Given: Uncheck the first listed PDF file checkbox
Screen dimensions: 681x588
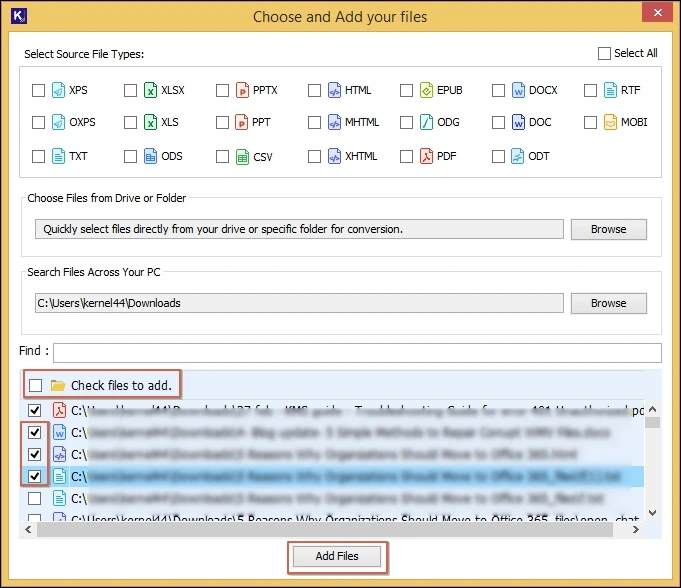Looking at the screenshot, I should pos(34,410).
